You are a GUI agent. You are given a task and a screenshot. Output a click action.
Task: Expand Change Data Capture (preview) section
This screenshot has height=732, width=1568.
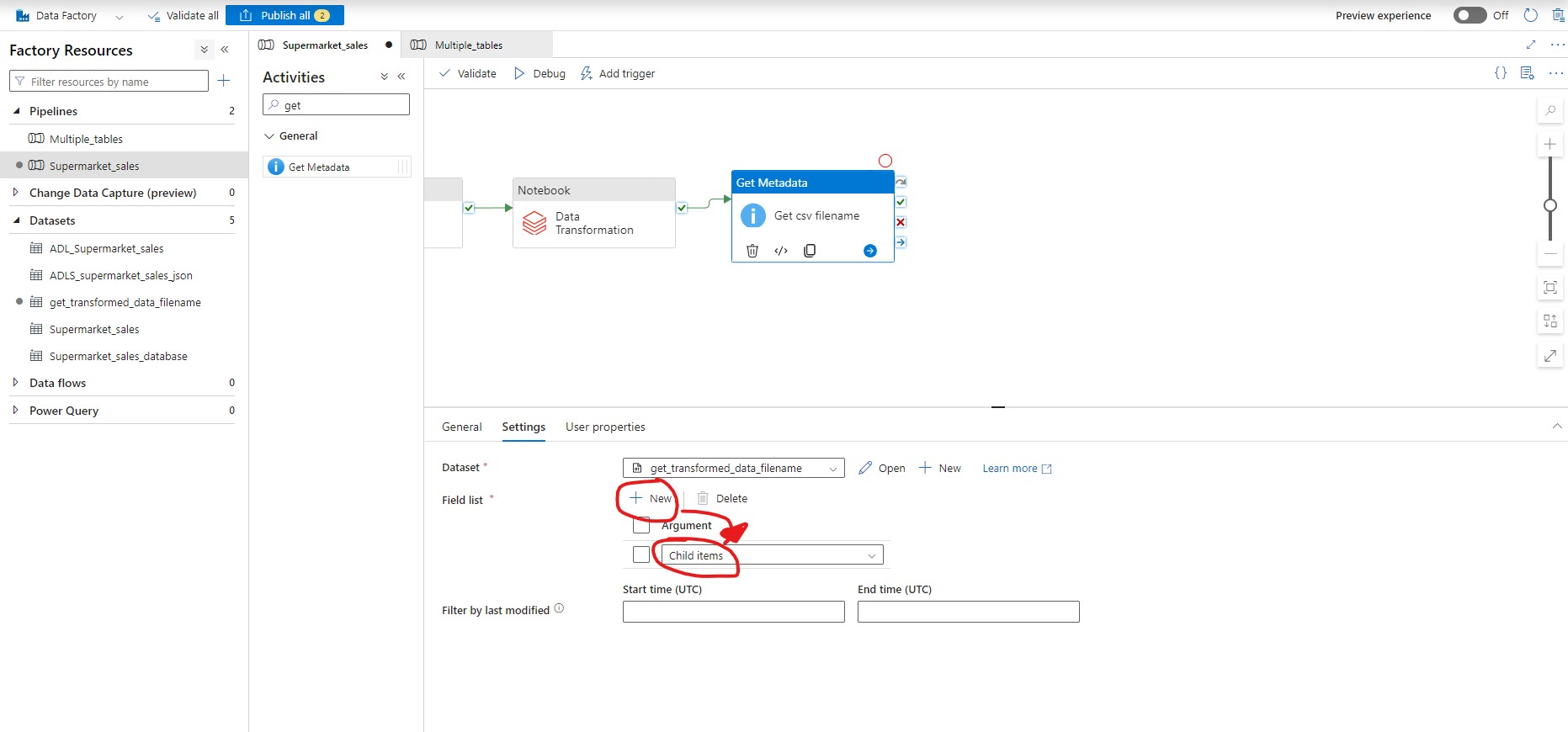tap(16, 193)
